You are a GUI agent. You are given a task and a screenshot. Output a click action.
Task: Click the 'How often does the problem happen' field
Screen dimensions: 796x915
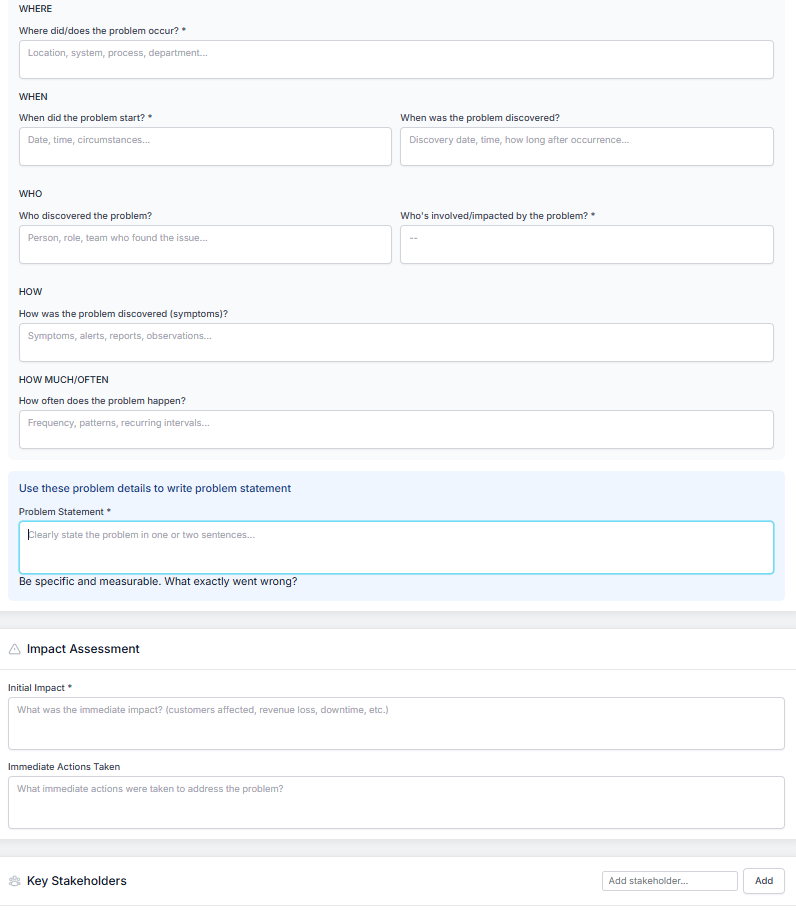click(x=396, y=429)
